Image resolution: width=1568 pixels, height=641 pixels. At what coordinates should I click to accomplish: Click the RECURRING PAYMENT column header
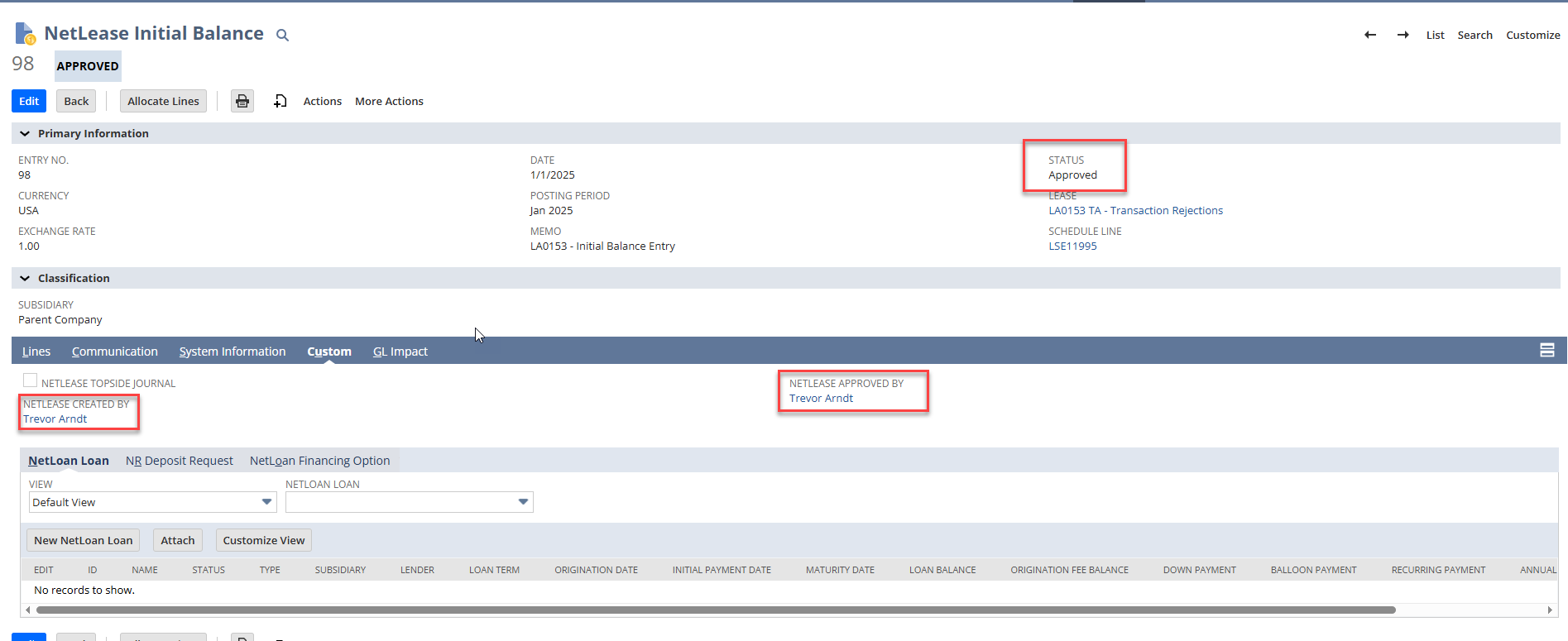pos(1438,570)
